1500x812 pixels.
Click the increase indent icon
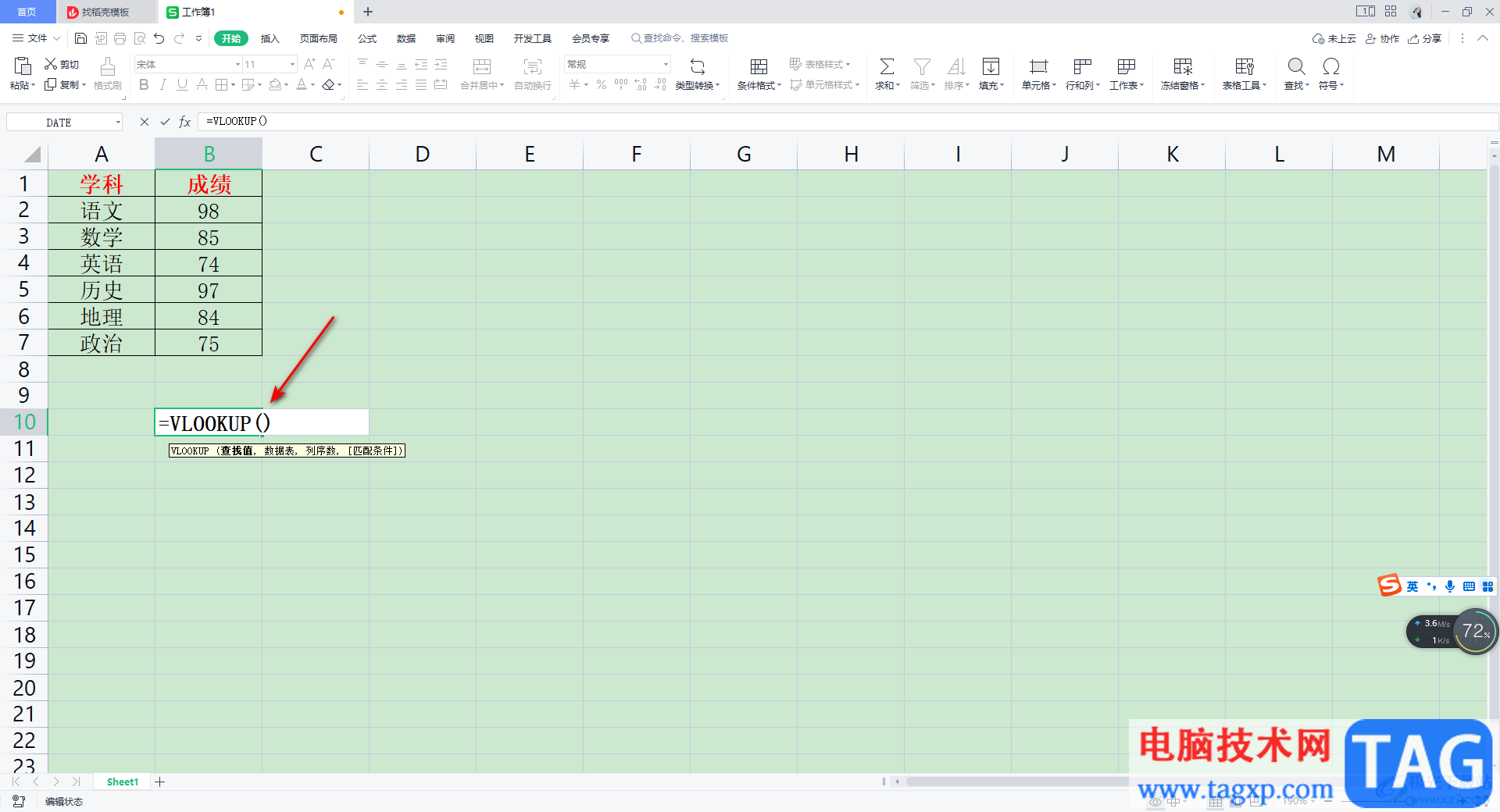pos(441,64)
